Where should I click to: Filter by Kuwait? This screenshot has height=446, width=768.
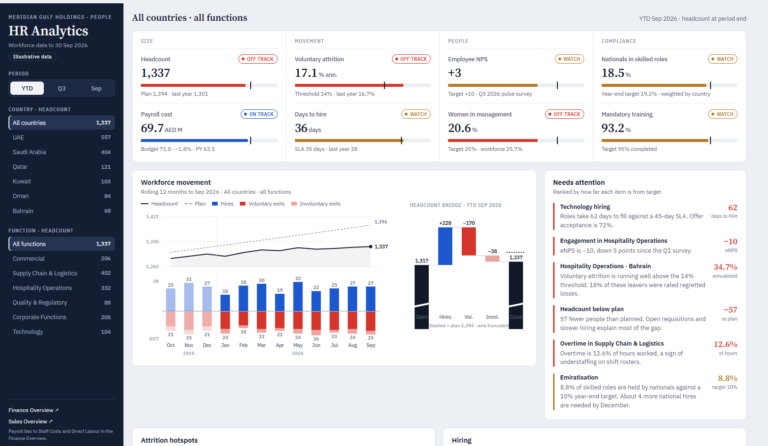click(x=62, y=182)
